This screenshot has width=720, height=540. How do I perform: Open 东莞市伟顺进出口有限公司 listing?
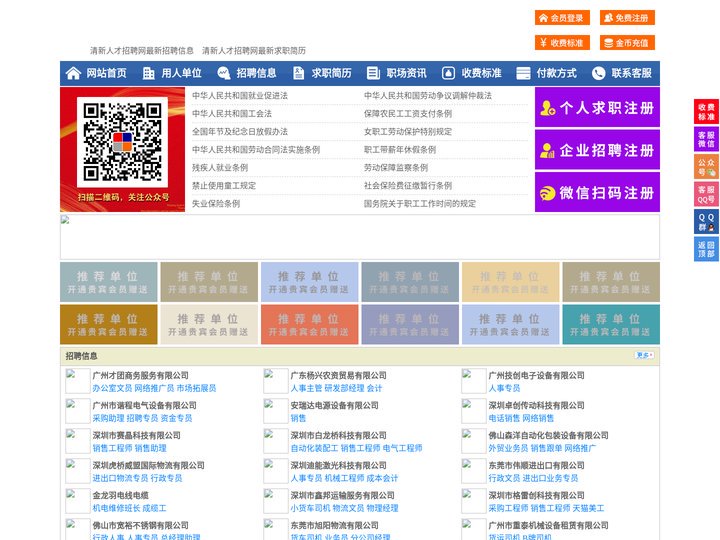536,465
